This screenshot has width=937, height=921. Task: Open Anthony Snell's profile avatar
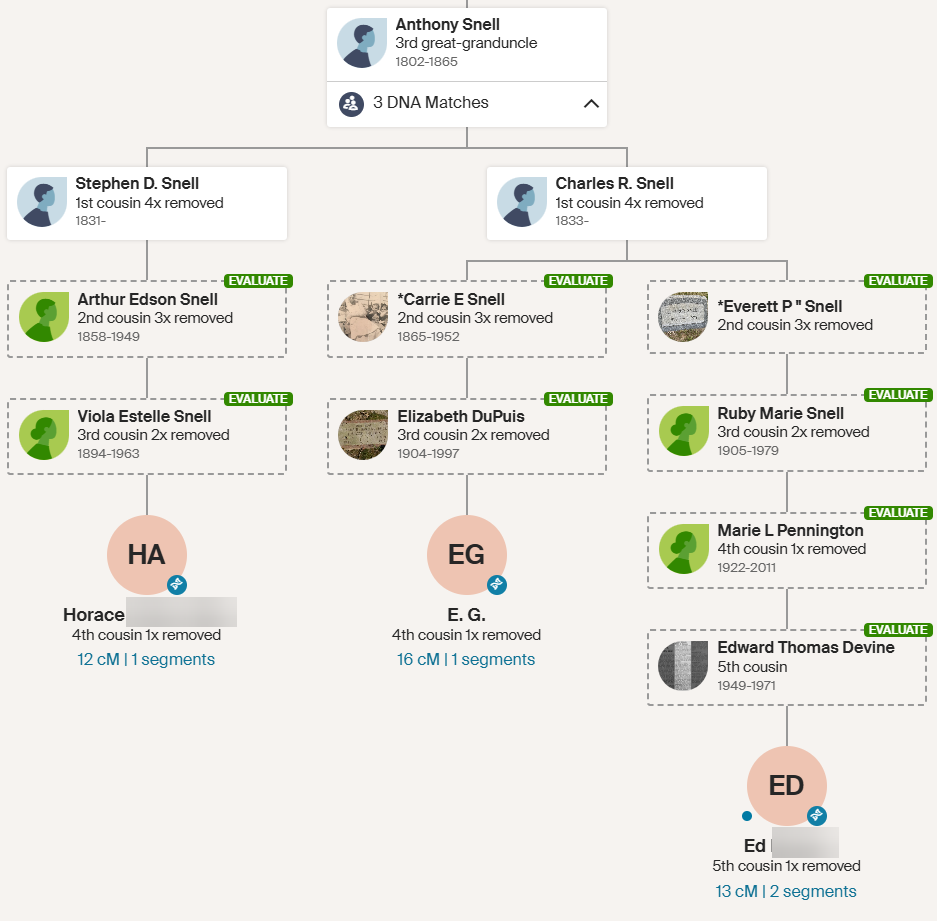pos(361,43)
